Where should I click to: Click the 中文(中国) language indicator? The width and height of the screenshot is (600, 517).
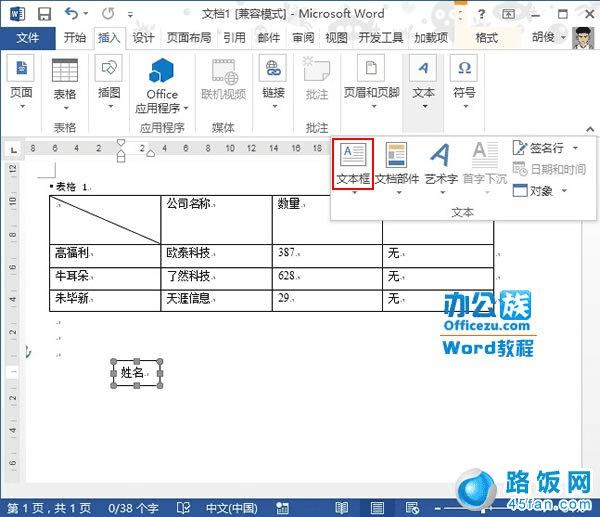232,508
